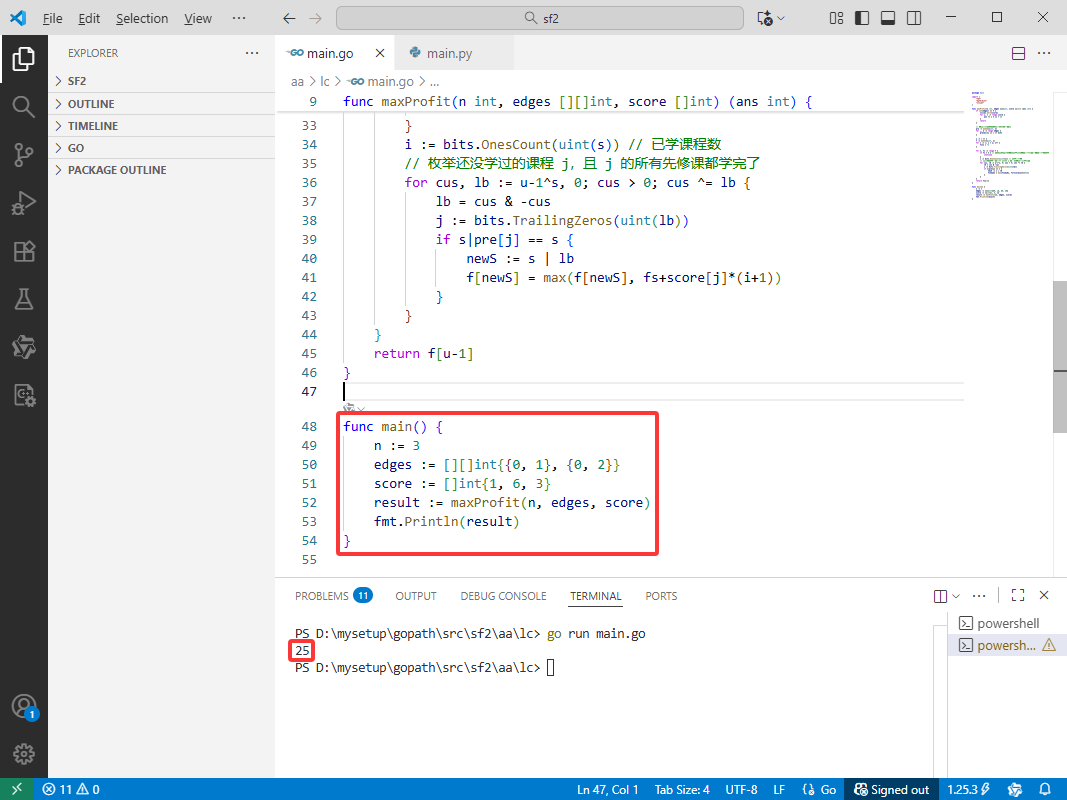Click Signed out Copilot status item
Viewport: 1067px width, 800px height.
coord(891,789)
